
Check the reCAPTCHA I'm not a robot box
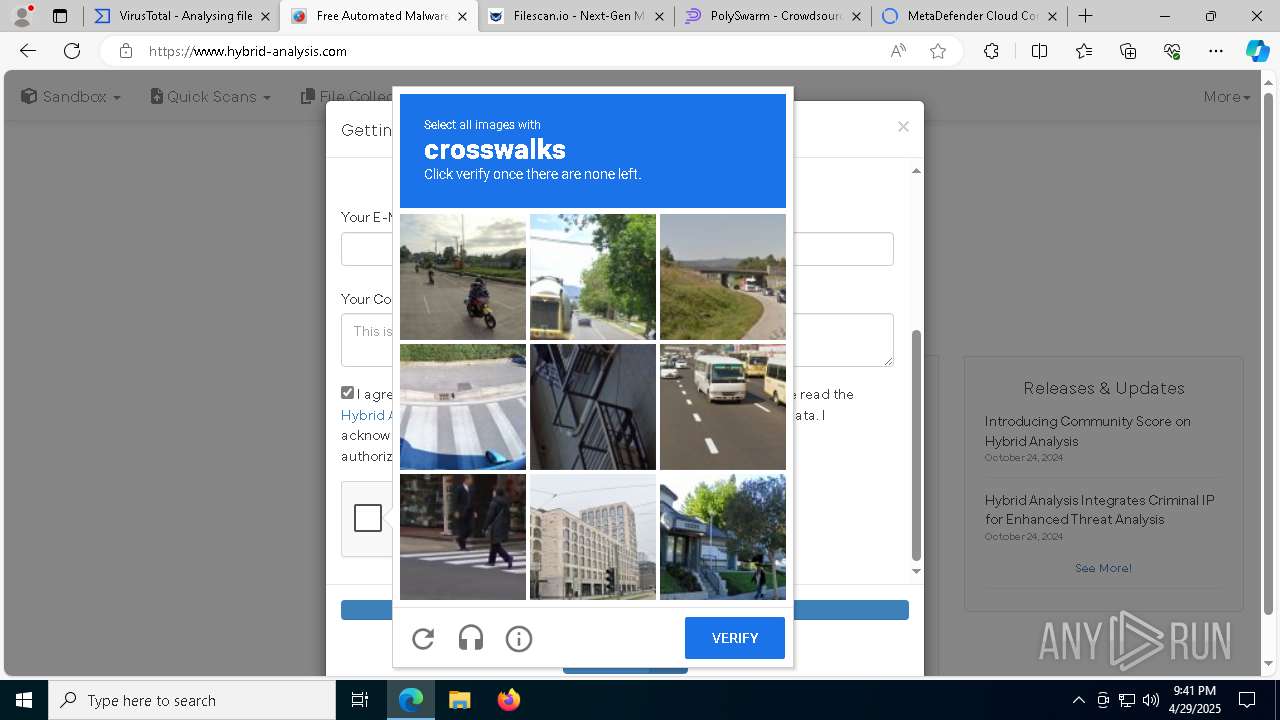(368, 518)
